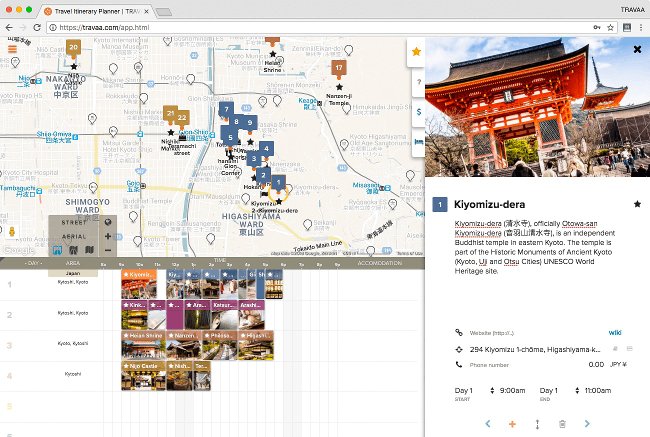Select blue map marker number 4
Image resolution: width=650 pixels, height=437 pixels.
click(x=266, y=149)
